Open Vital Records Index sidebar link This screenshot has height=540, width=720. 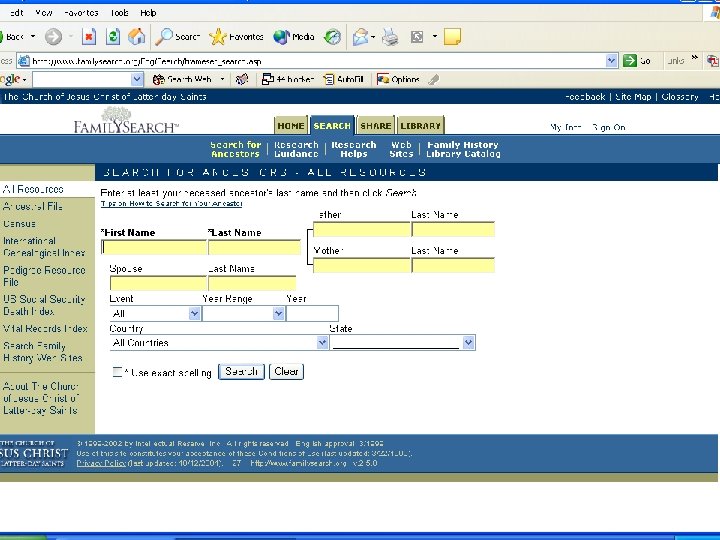tap(45, 329)
